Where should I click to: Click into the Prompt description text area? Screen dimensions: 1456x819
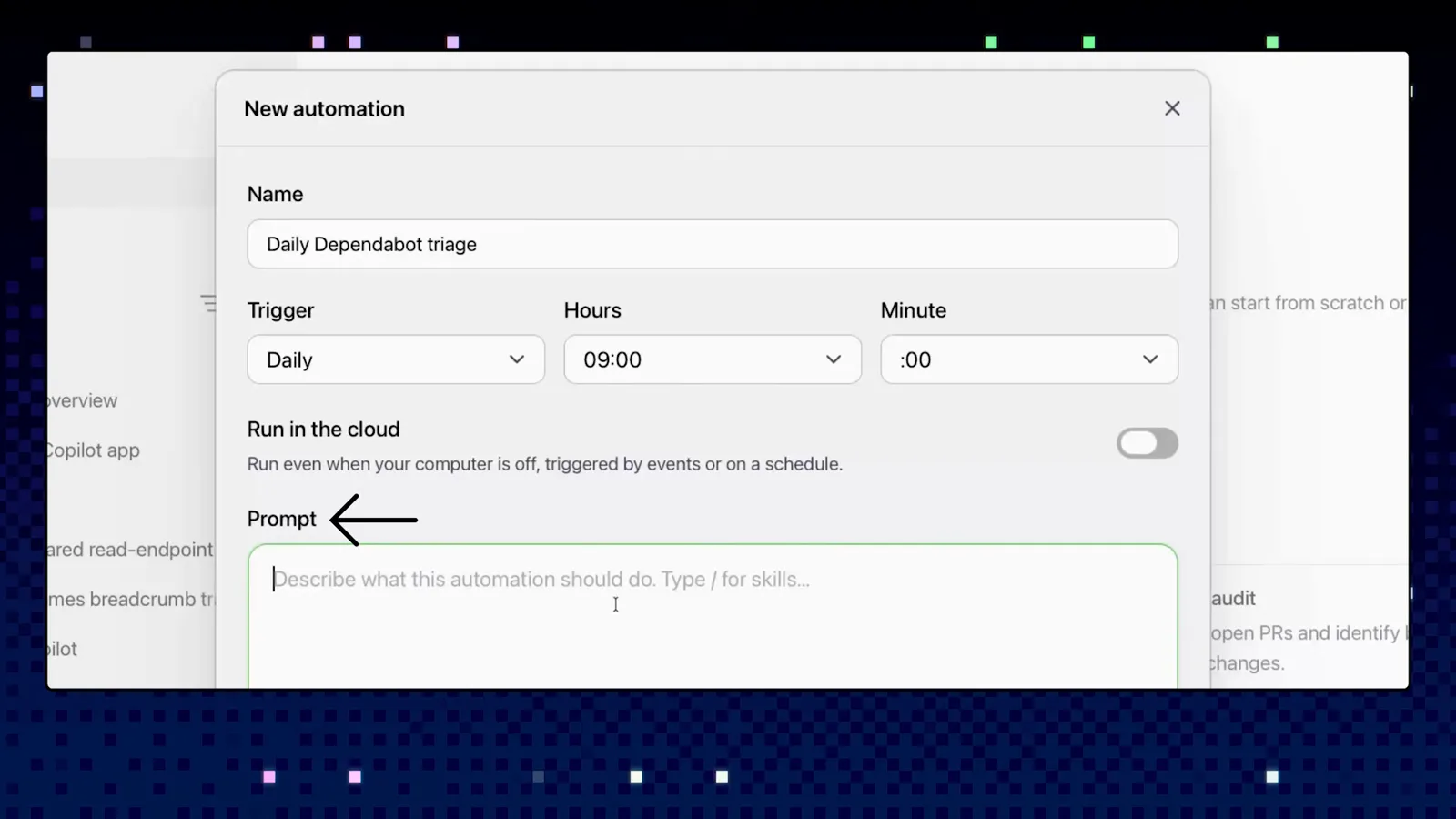[713, 616]
